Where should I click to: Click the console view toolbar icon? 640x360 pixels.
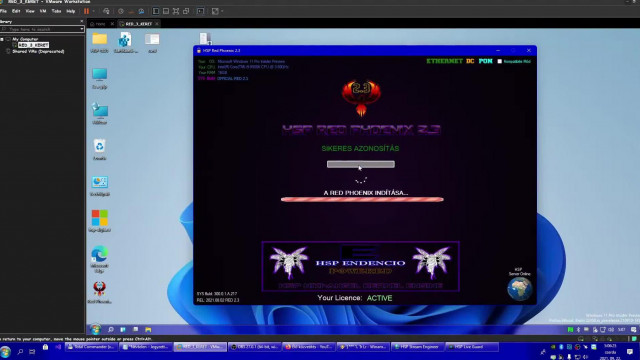coord(200,11)
